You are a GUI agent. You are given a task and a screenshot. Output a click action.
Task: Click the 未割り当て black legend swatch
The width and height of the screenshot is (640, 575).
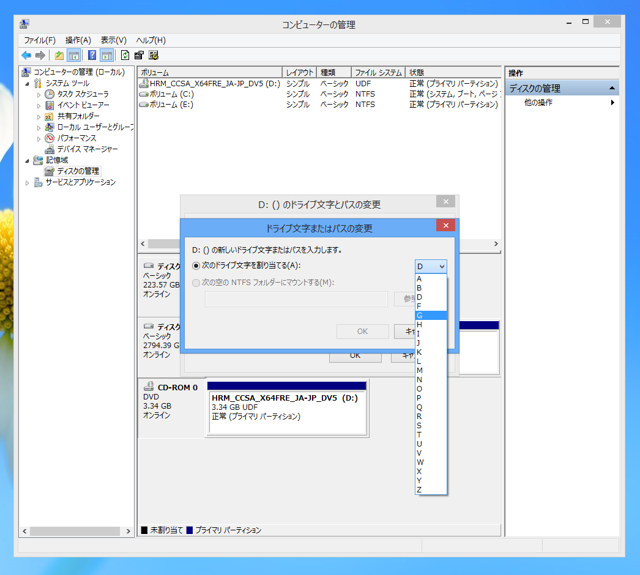tap(144, 530)
